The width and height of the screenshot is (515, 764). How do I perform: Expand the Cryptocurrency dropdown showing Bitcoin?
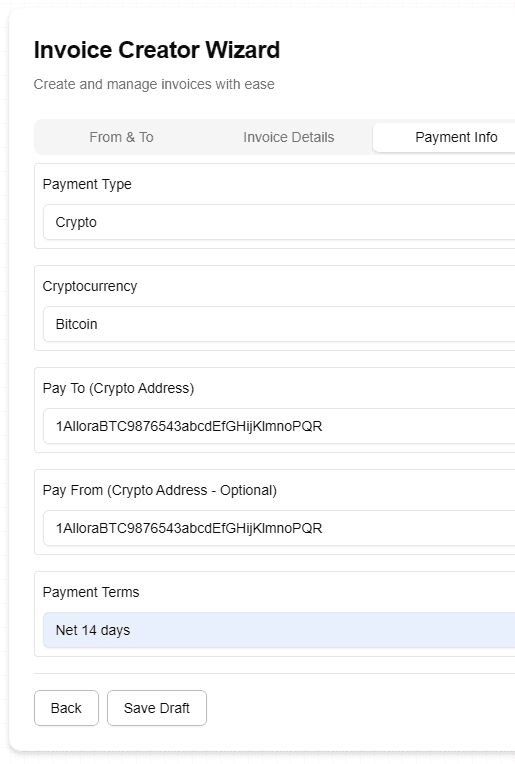click(x=279, y=324)
